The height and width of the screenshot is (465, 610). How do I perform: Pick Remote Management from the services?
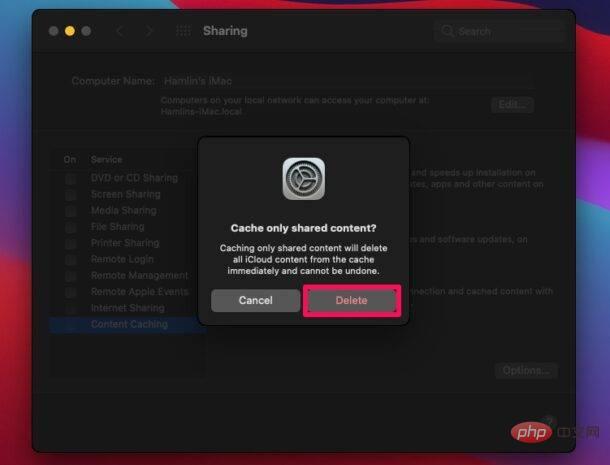[x=139, y=275]
